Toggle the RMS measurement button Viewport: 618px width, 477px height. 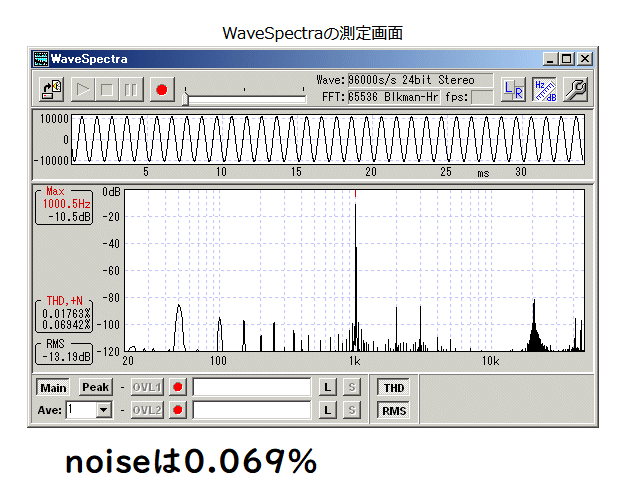pyautogui.click(x=394, y=411)
